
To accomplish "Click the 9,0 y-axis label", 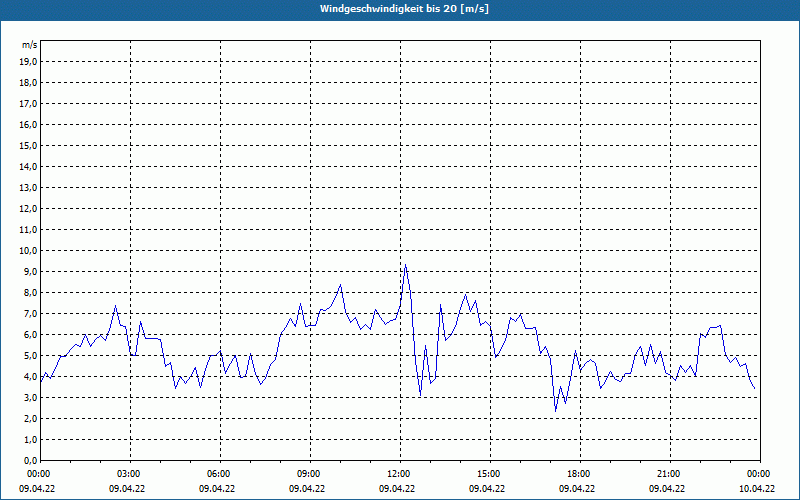I will [31, 271].
